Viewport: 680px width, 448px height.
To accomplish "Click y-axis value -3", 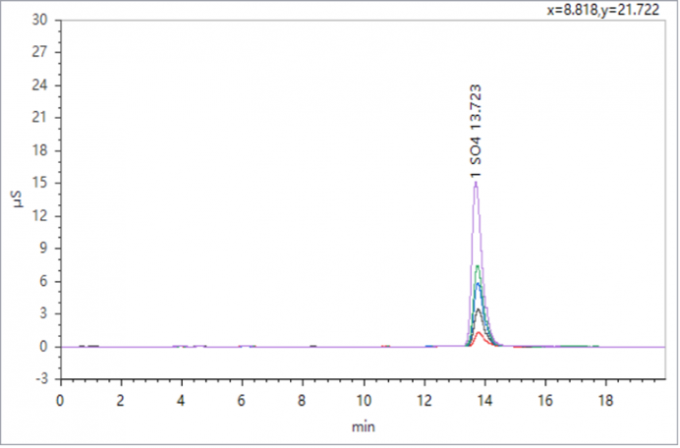I will click(x=42, y=379).
